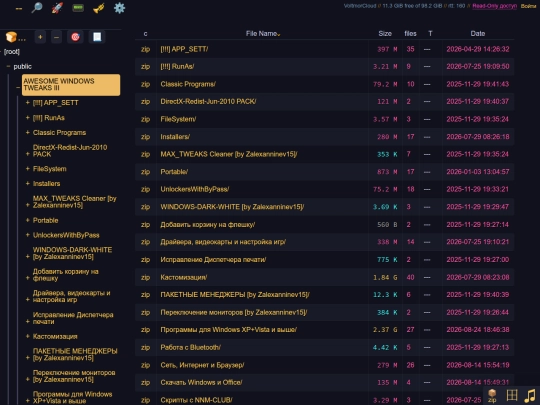
Task: Open WINDOWS-DARK-WHITE folder in file list
Action: click(232, 207)
